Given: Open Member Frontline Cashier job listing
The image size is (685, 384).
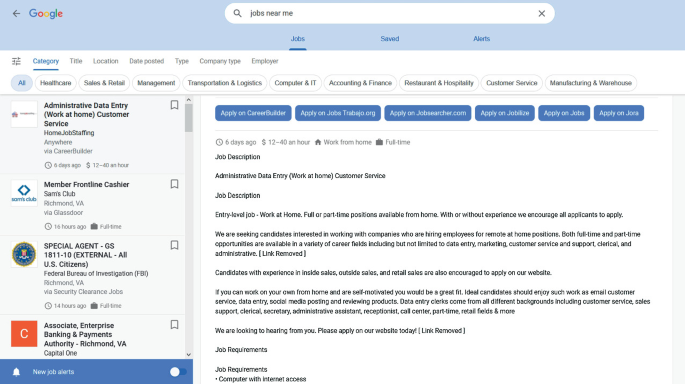Looking at the screenshot, I should (86, 184).
